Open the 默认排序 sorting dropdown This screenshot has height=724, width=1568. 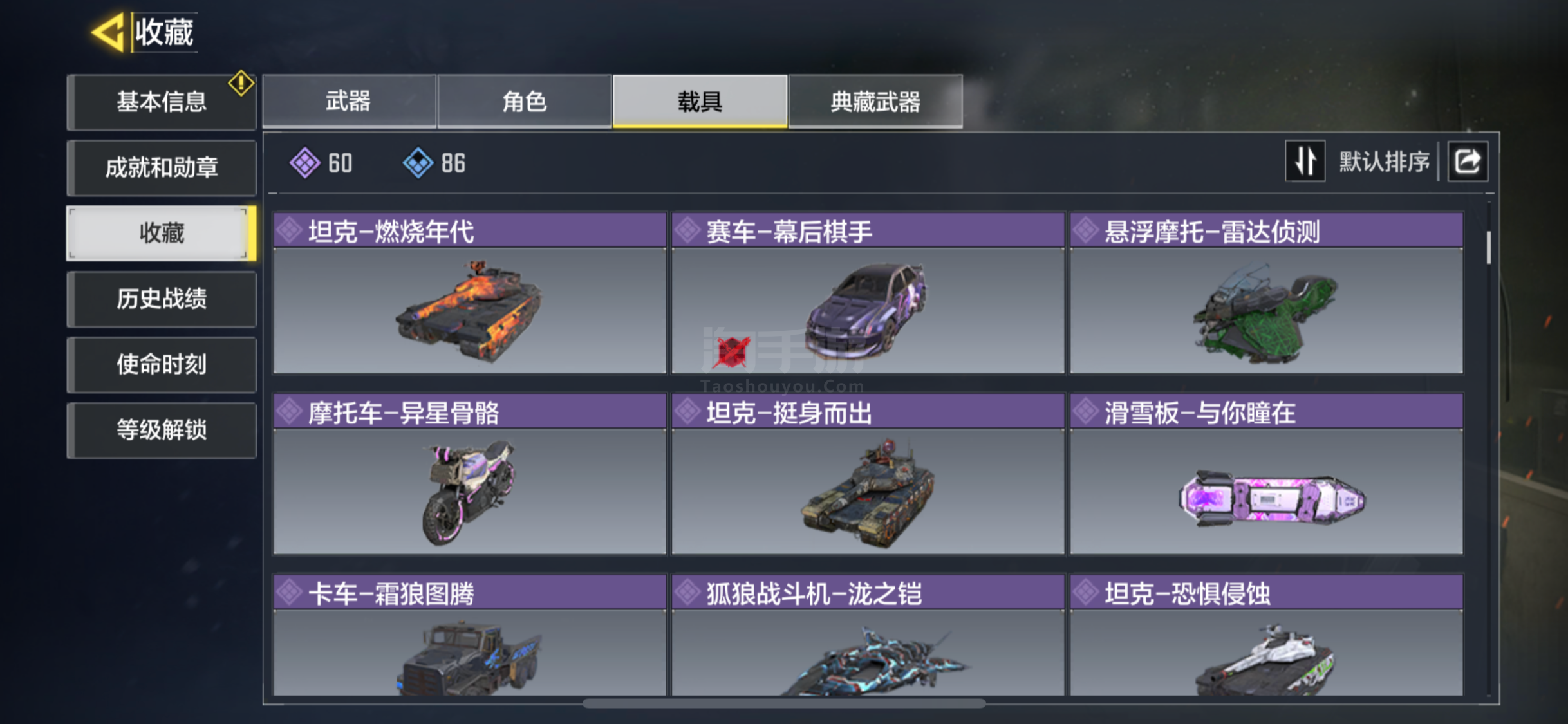(x=1384, y=162)
